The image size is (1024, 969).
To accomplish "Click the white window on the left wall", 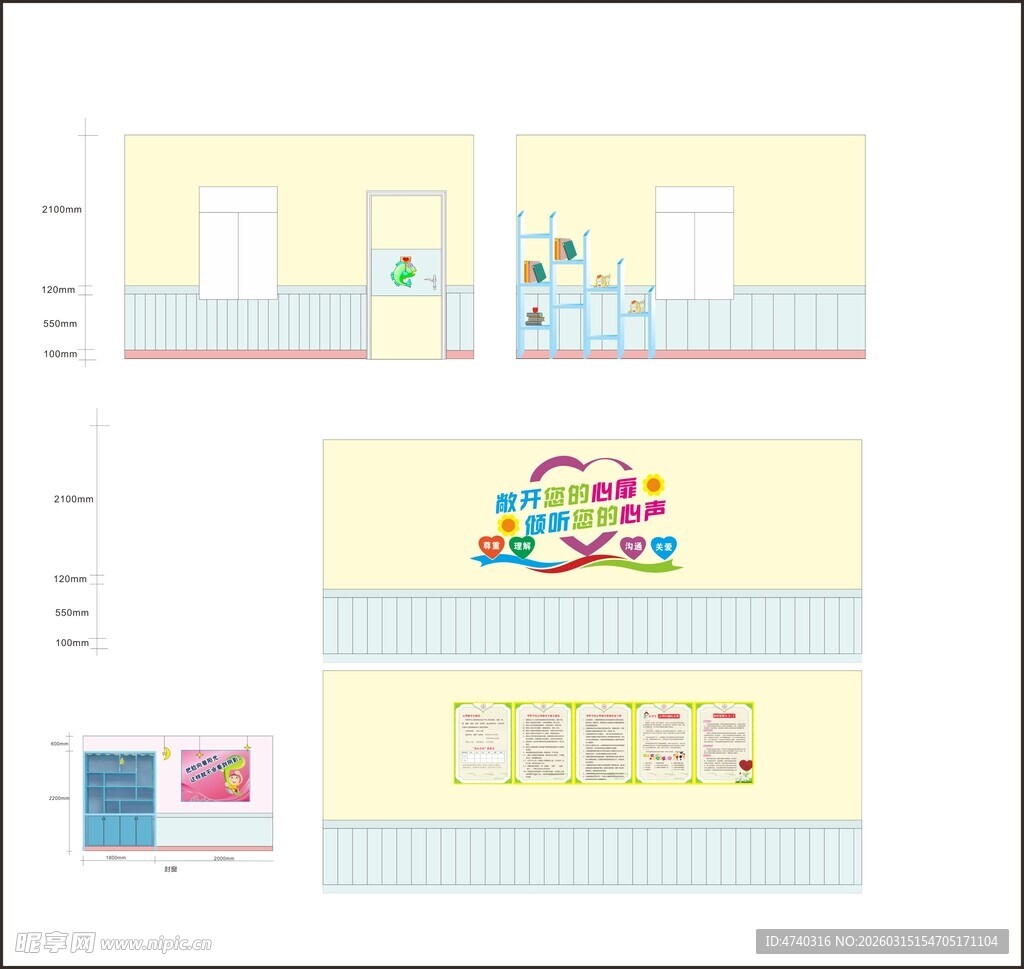I will click(238, 243).
